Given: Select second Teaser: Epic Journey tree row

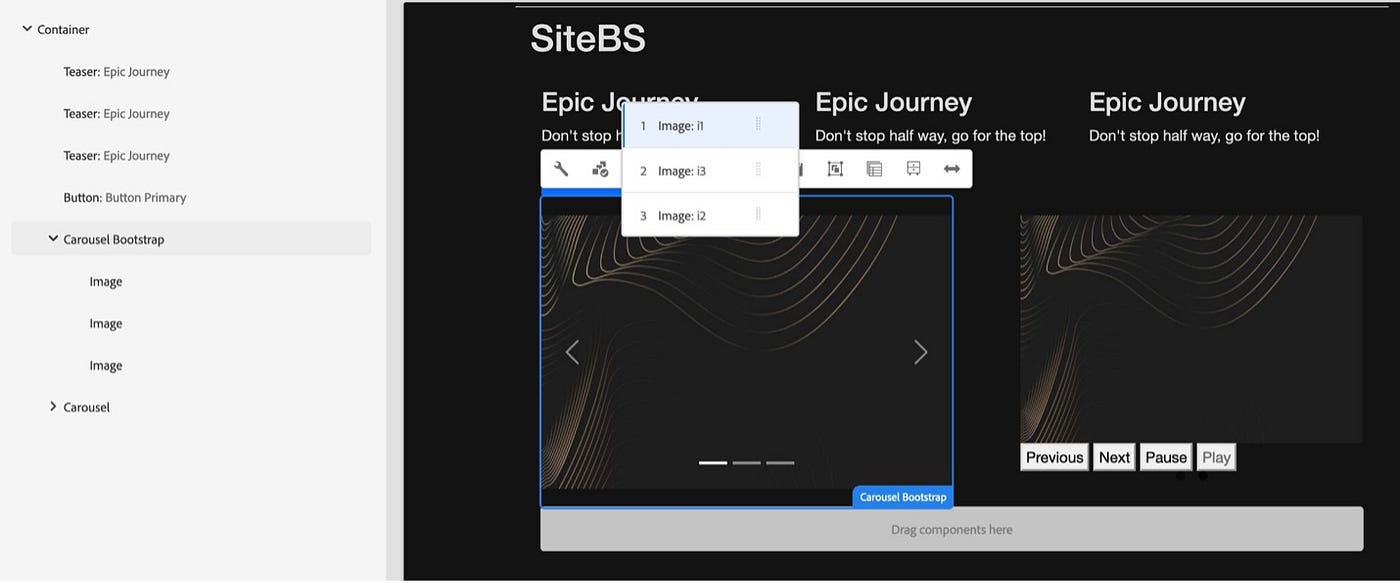Looking at the screenshot, I should (x=191, y=113).
